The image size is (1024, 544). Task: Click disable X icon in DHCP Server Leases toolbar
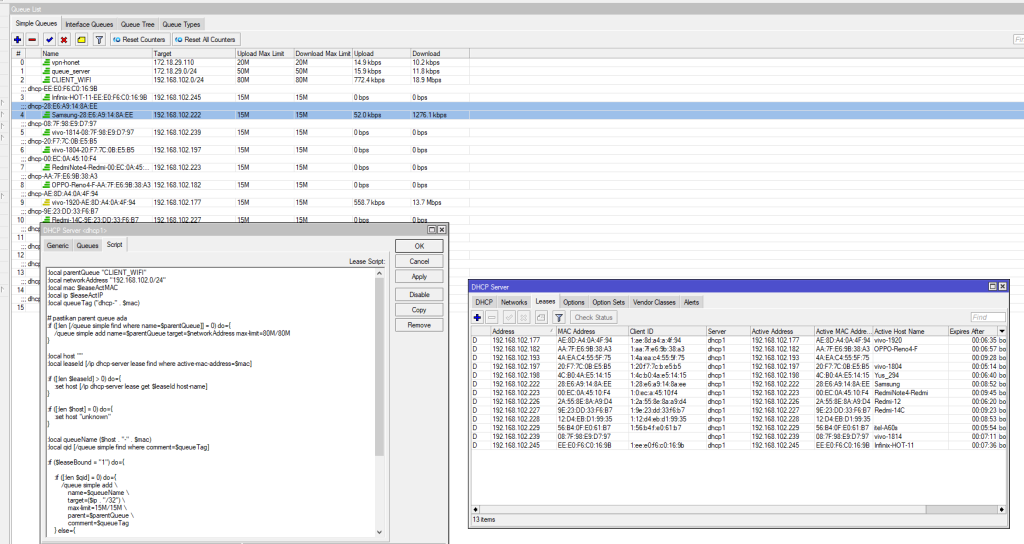(x=523, y=317)
